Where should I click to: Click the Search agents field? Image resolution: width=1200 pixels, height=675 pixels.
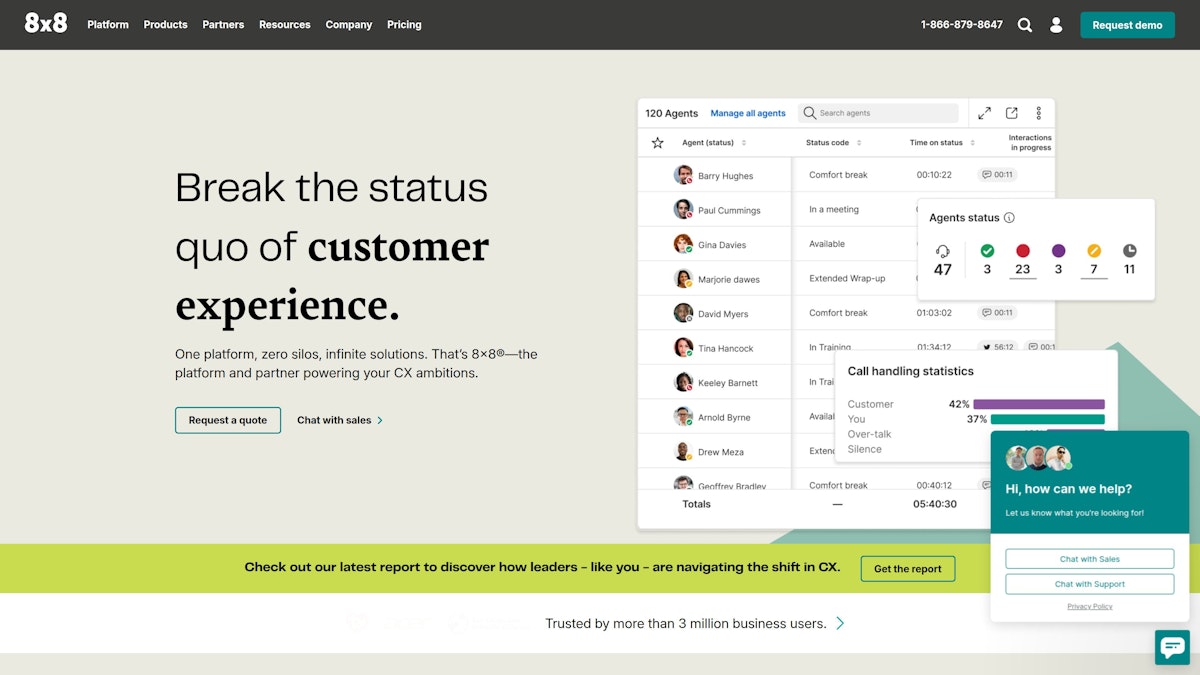(x=879, y=113)
